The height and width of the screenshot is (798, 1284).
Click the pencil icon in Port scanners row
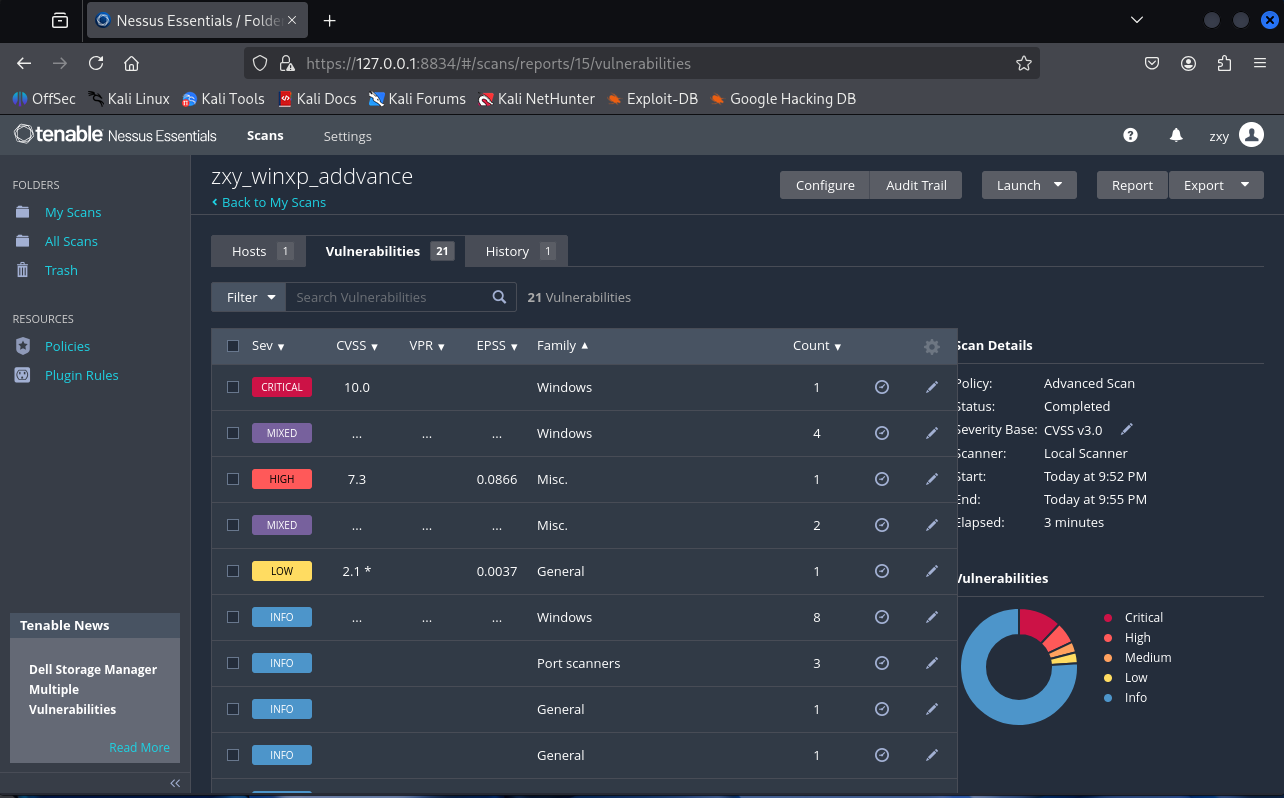pyautogui.click(x=932, y=663)
